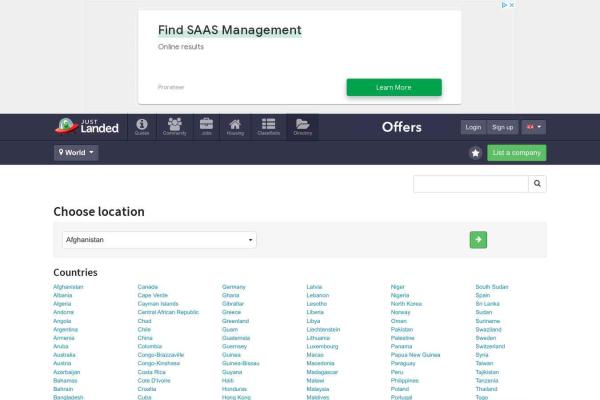Open the language flag dropdown

533,127
